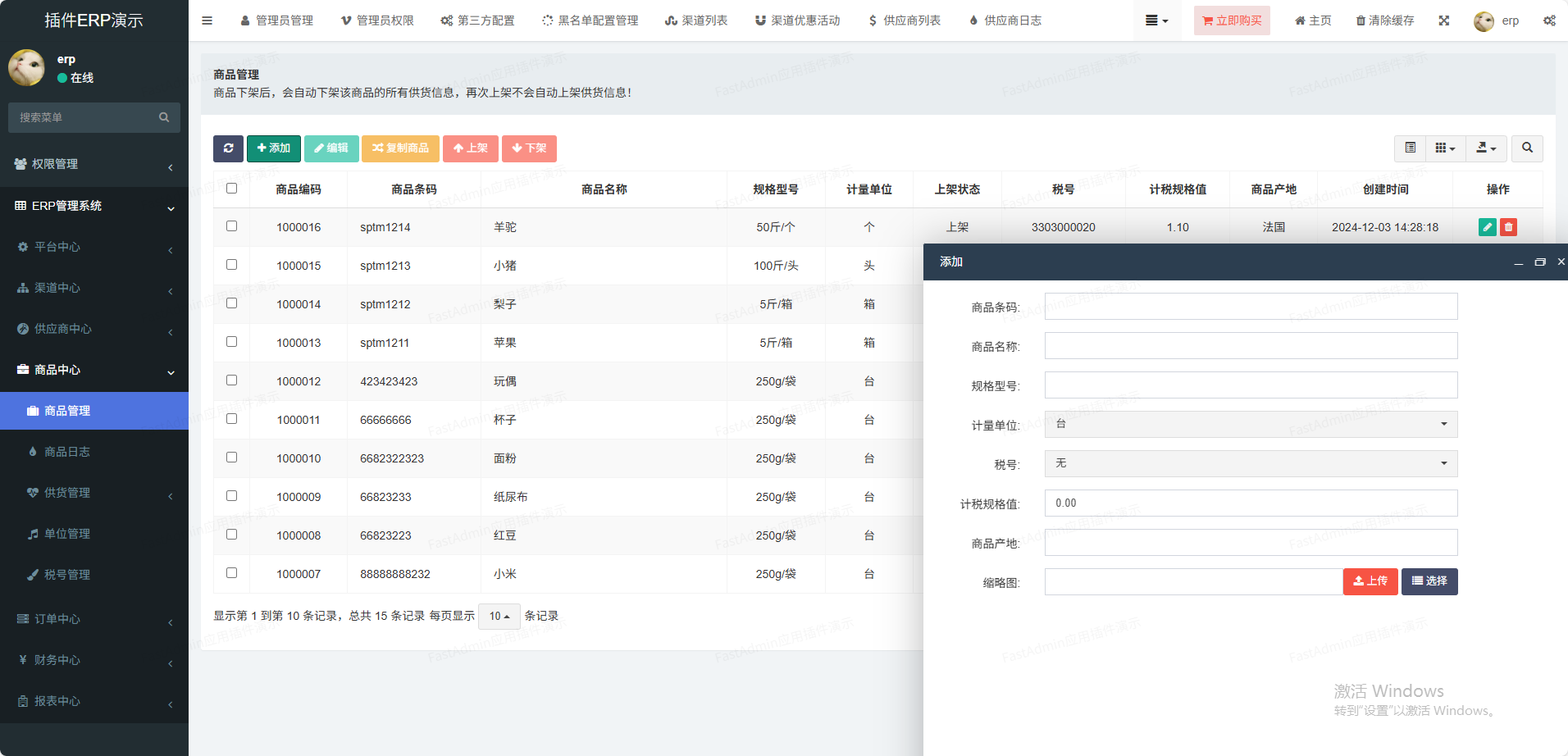1568x756 pixels.
Task: Check the select-all checkbox in table header
Action: tap(232, 189)
